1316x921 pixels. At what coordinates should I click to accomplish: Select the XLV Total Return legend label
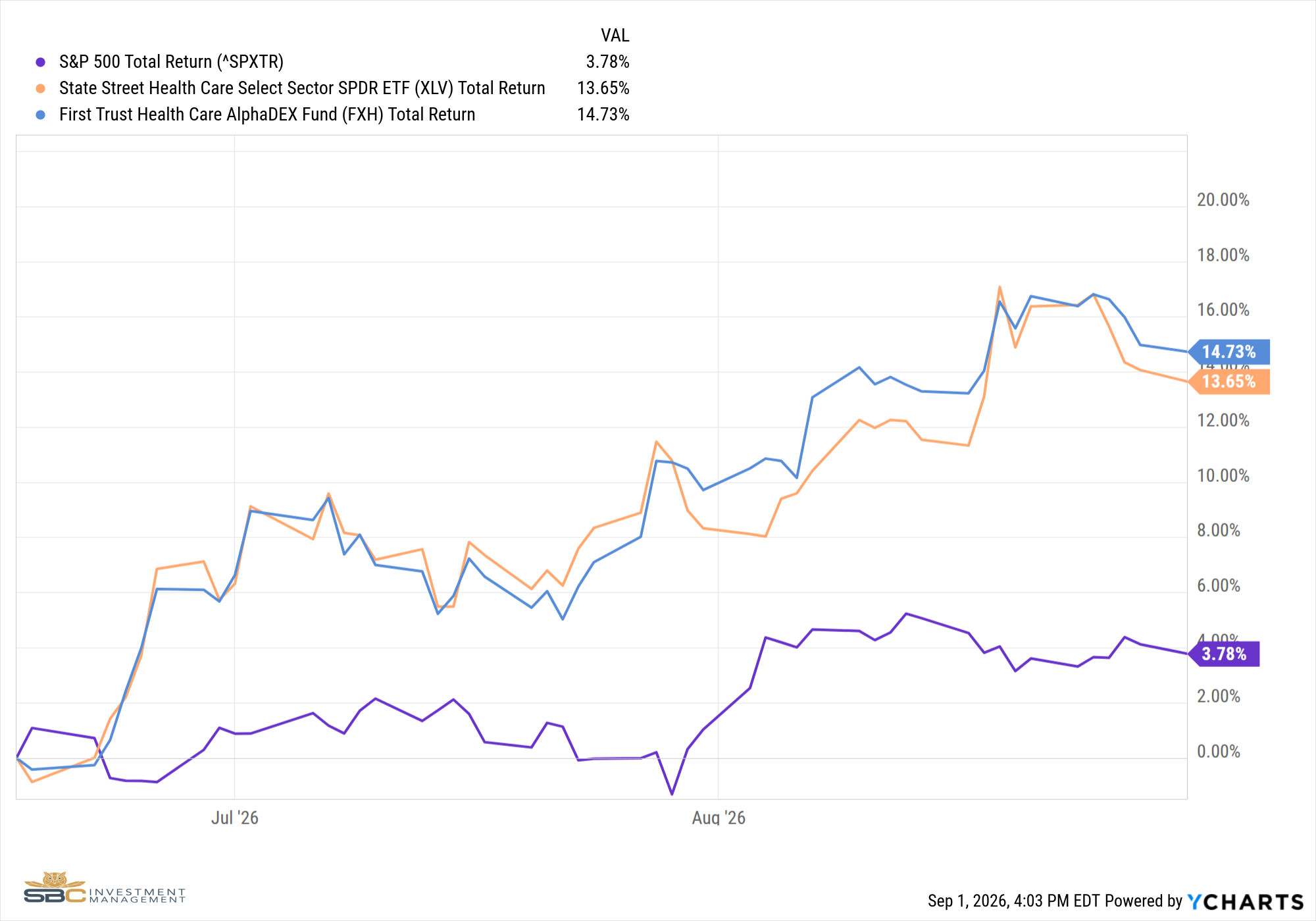pyautogui.click(x=302, y=88)
